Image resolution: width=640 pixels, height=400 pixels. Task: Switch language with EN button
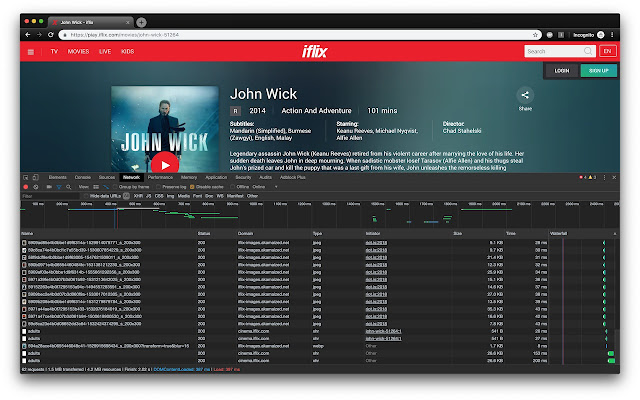607,51
